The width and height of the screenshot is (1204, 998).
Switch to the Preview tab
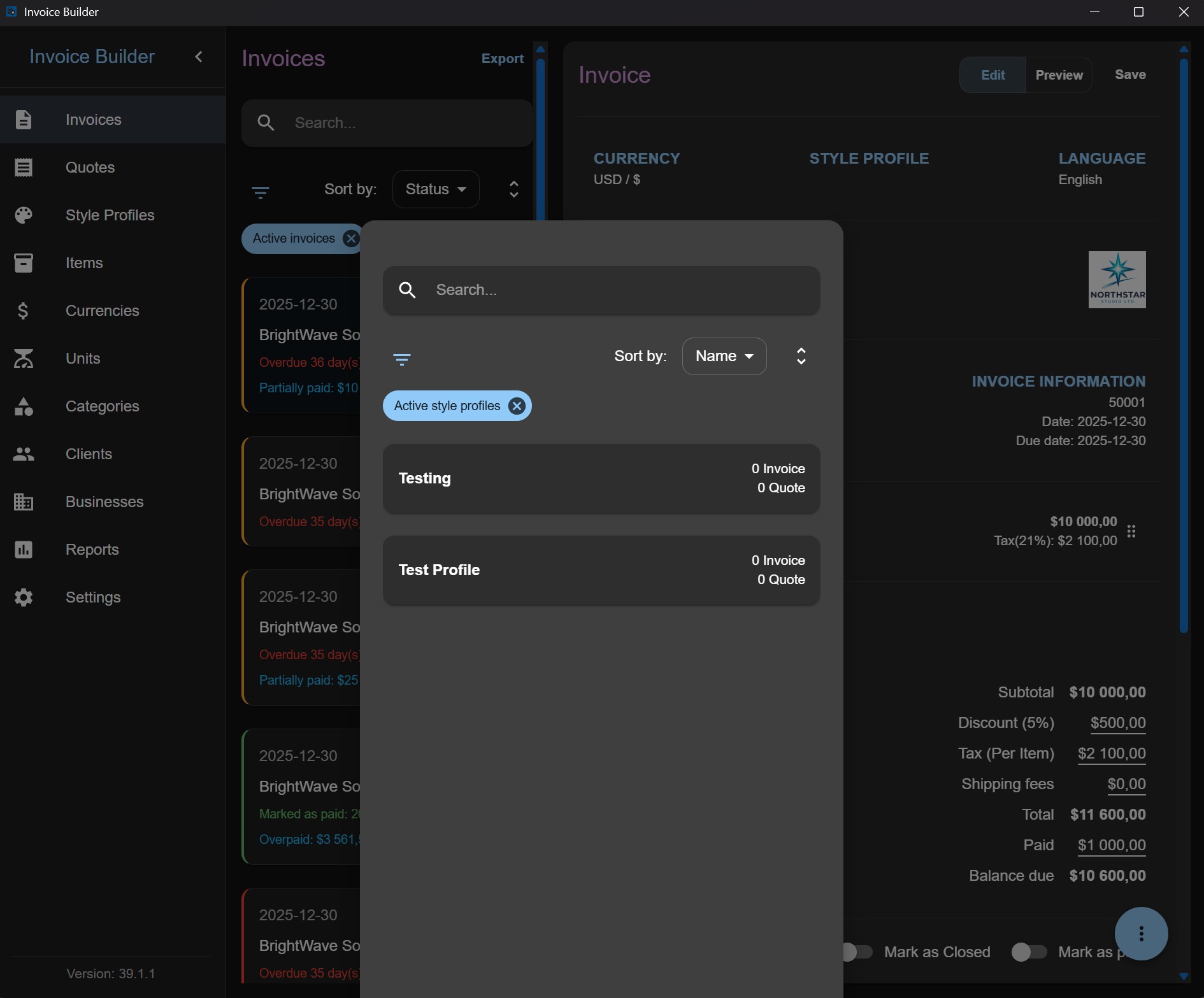(1059, 75)
